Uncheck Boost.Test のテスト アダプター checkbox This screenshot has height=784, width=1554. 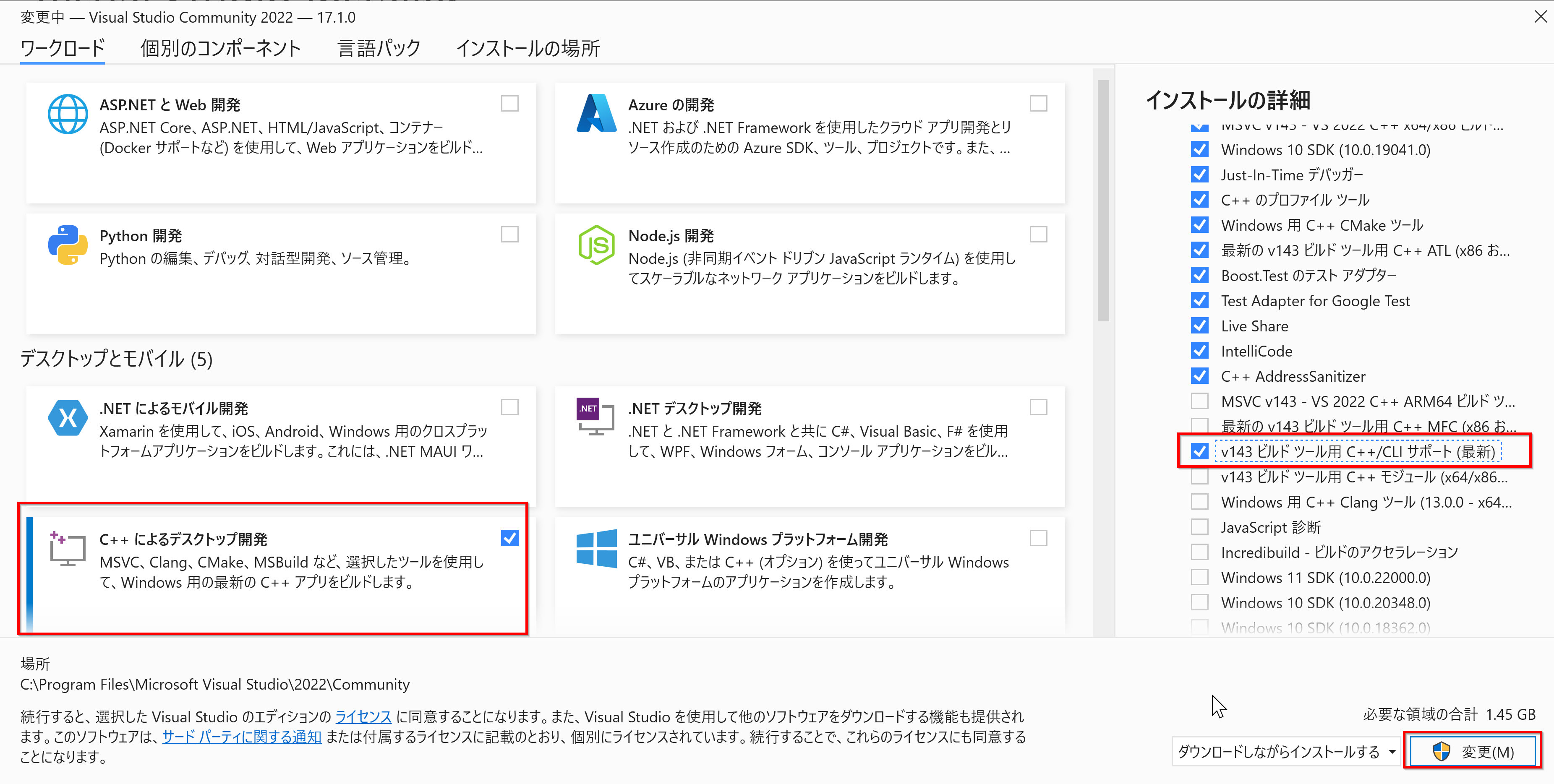click(1200, 275)
